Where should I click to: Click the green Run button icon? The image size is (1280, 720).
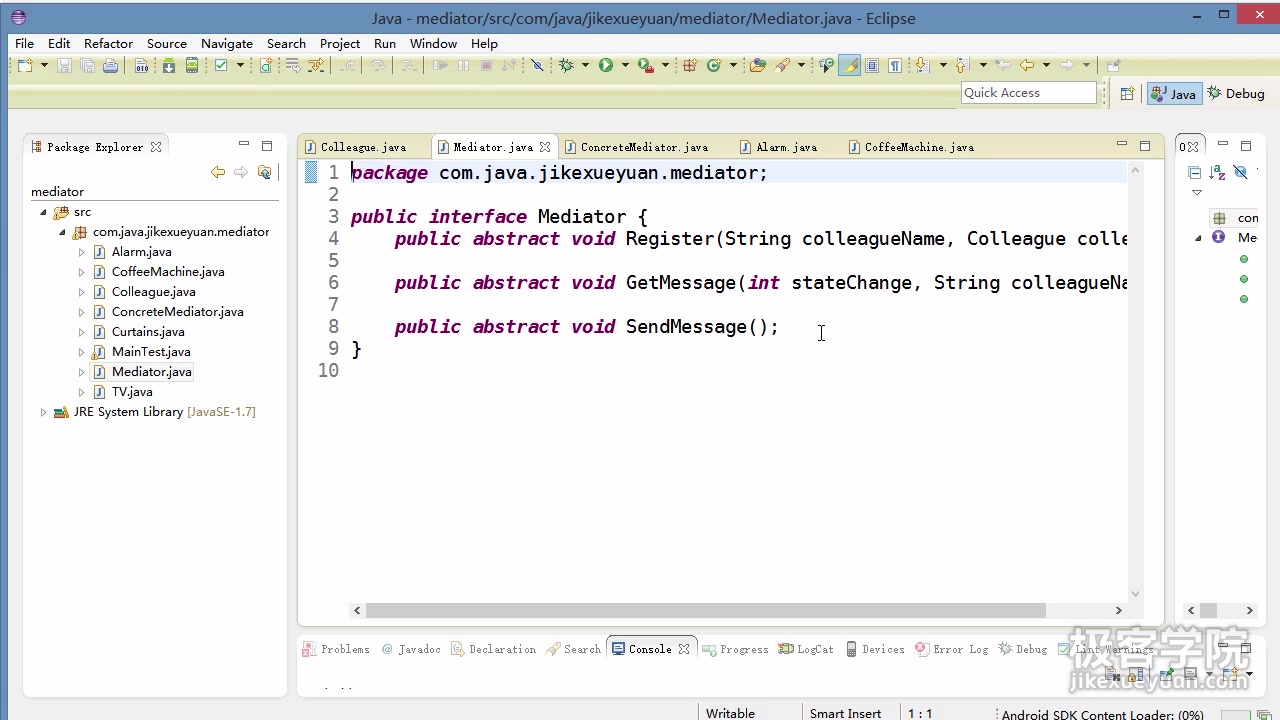coord(605,65)
